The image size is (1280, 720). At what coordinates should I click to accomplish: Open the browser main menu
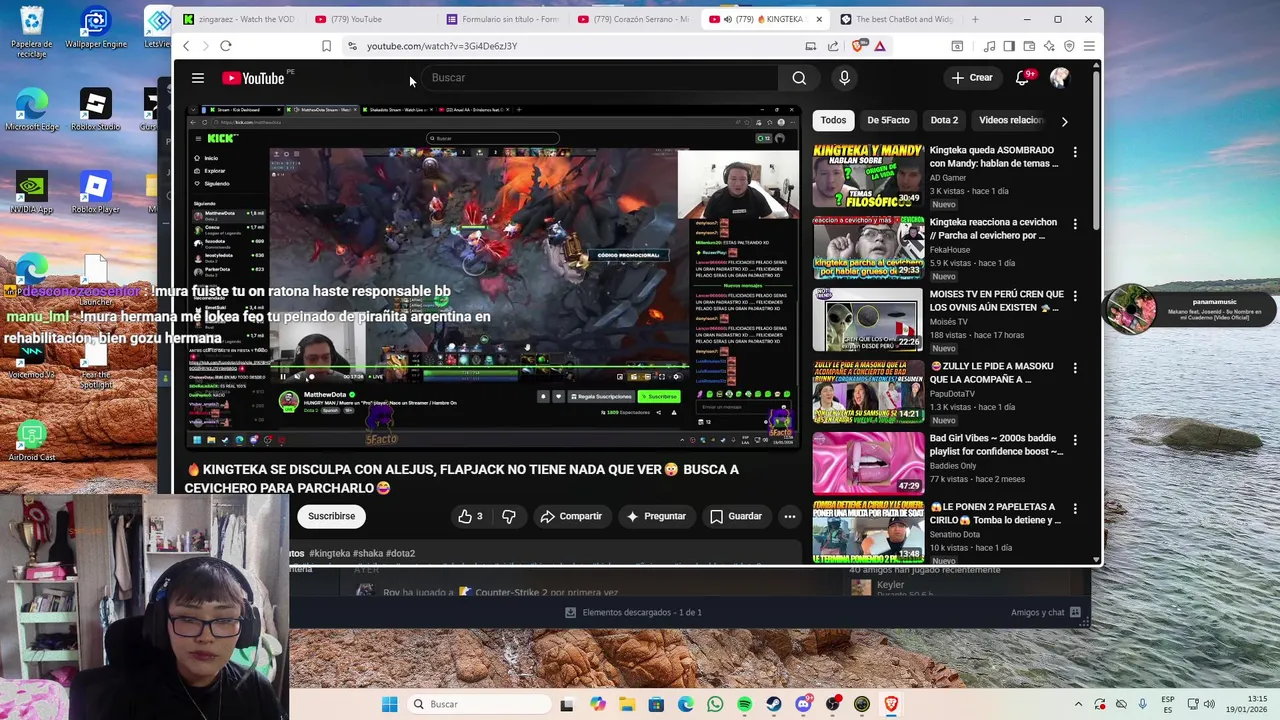pos(1089,46)
